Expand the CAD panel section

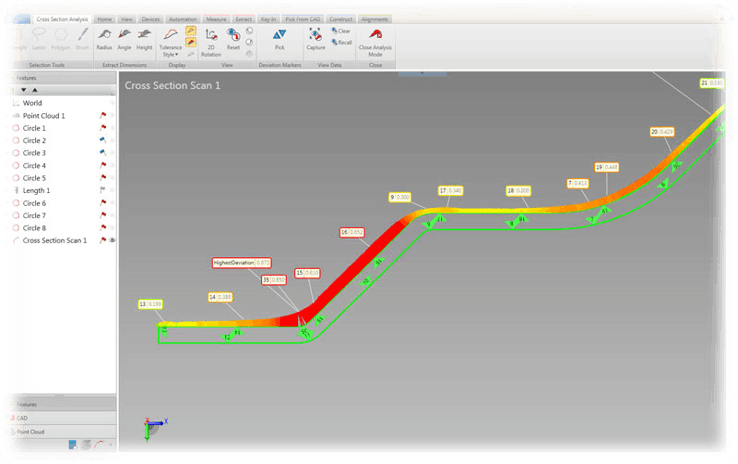[x=63, y=418]
